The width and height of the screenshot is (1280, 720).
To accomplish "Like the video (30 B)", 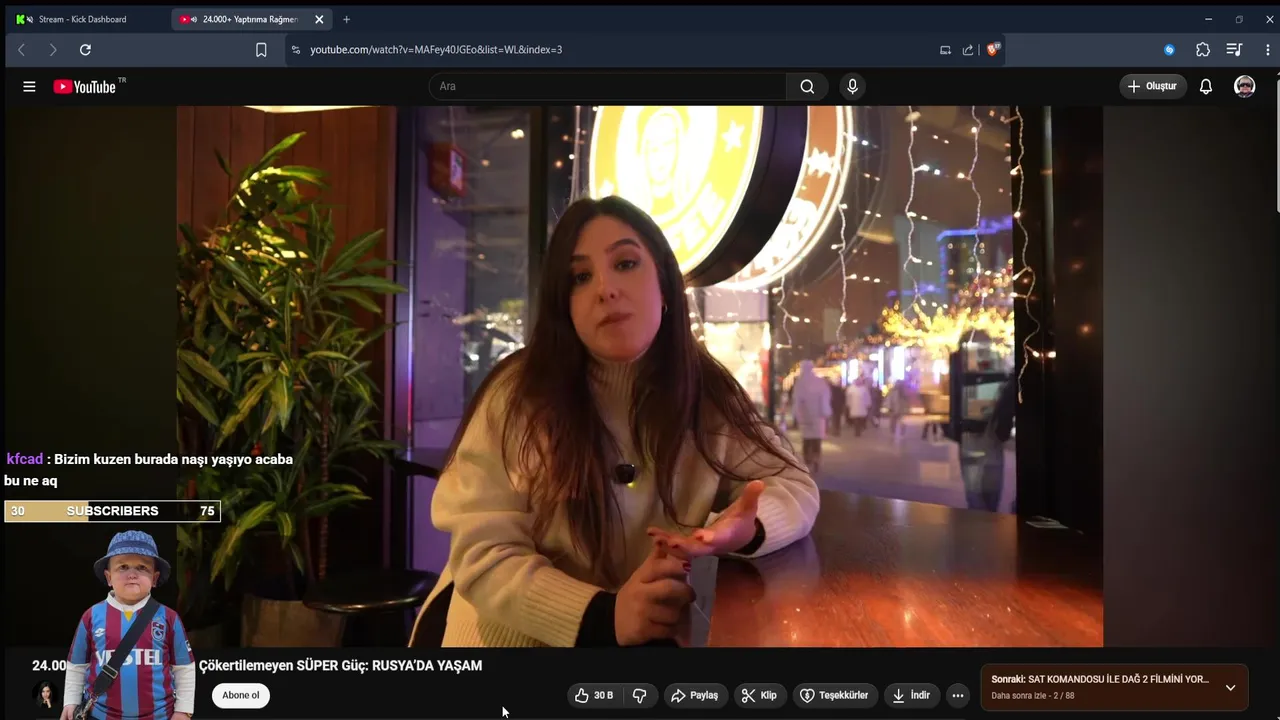I will pyautogui.click(x=594, y=695).
